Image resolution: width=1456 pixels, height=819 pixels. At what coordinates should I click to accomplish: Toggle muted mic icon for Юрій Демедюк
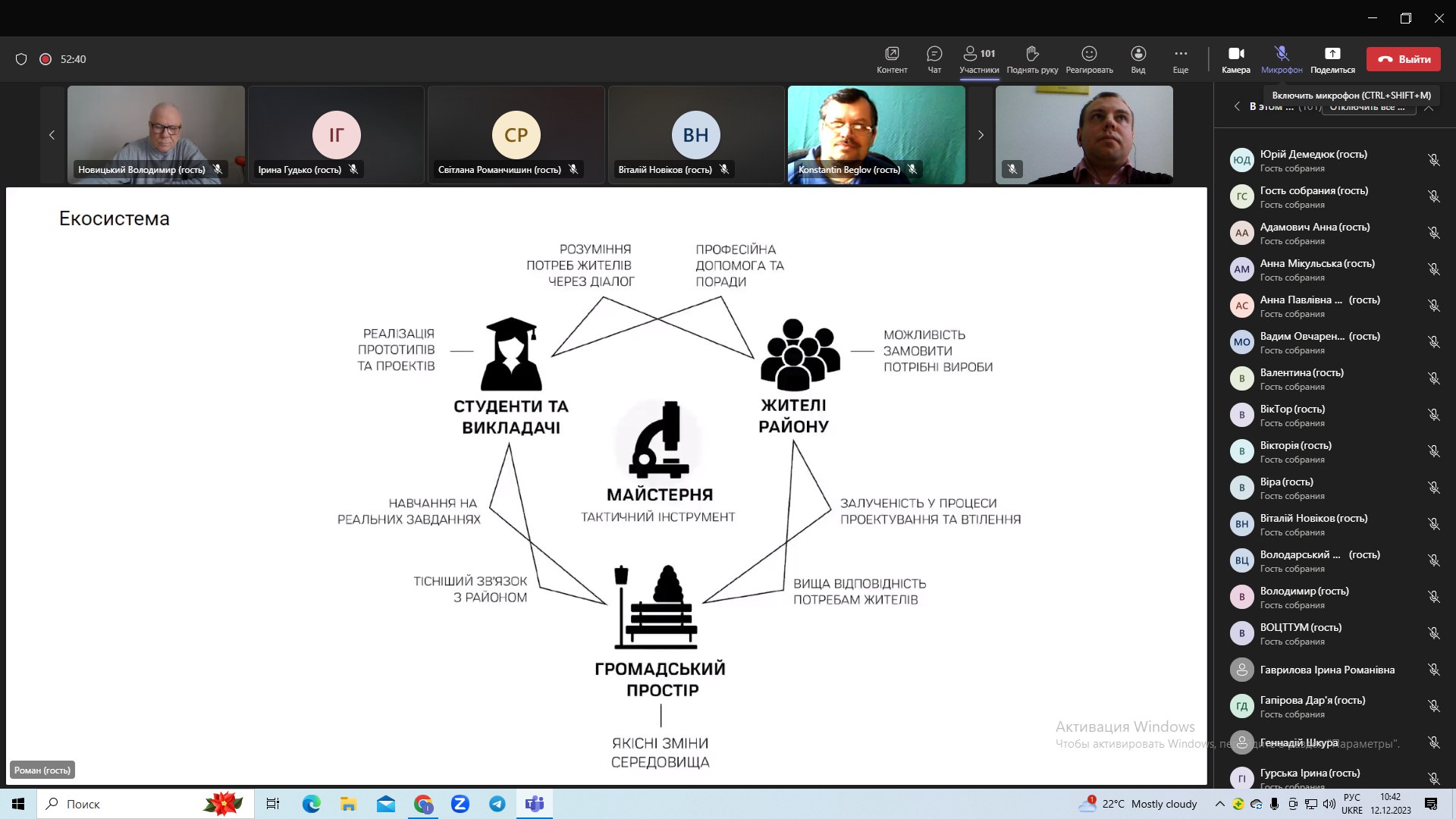click(x=1433, y=160)
